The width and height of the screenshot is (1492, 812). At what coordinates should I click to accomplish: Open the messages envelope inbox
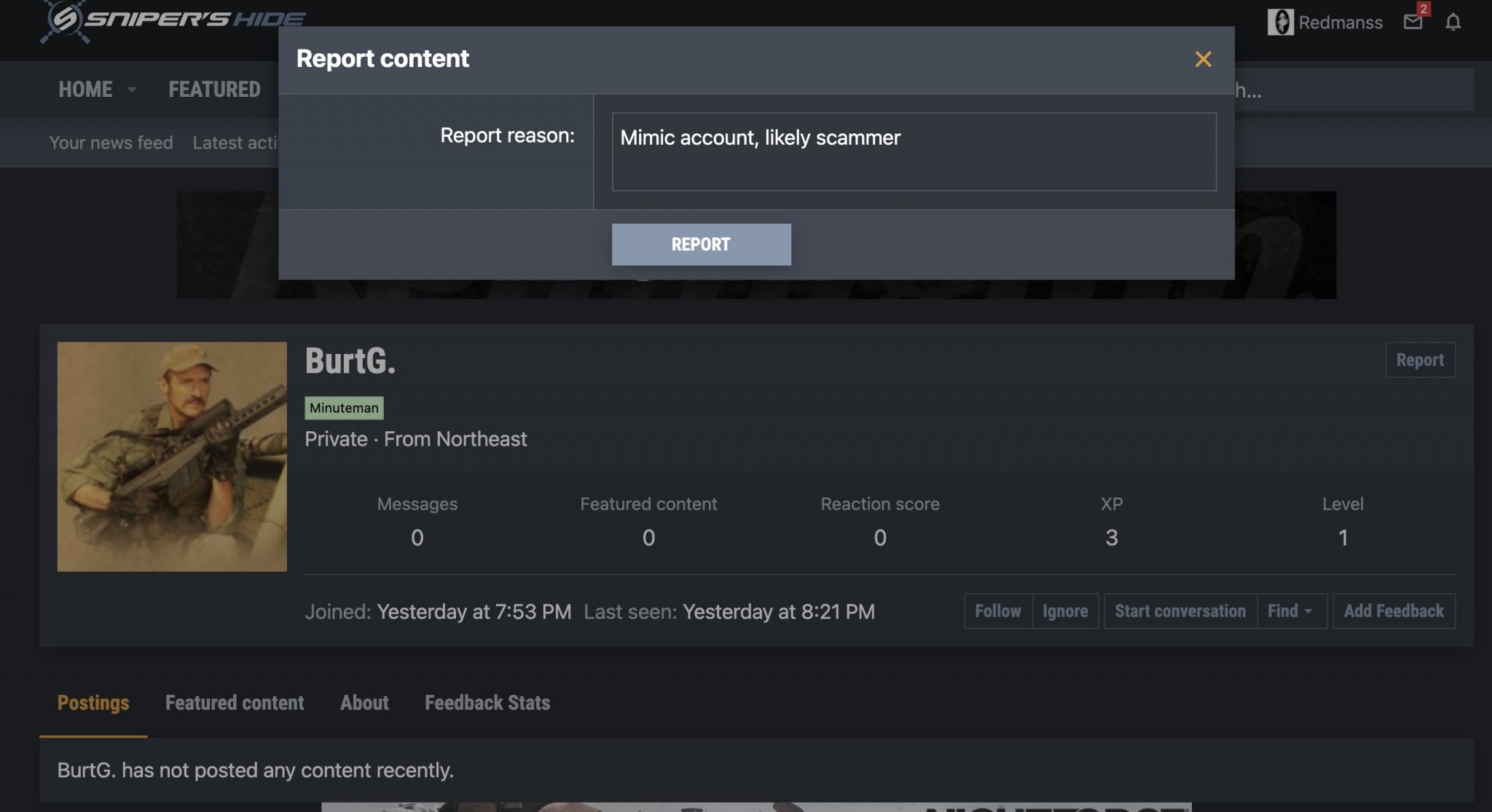coord(1413,22)
